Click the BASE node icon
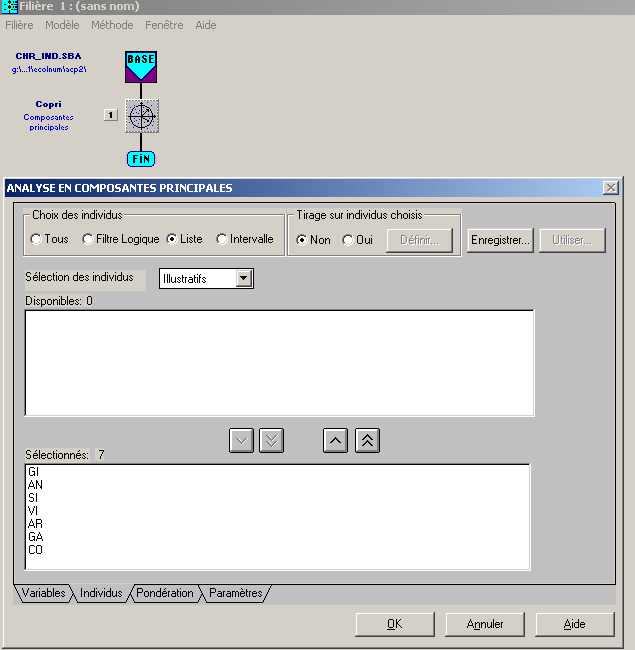This screenshot has width=635, height=650. [141, 67]
